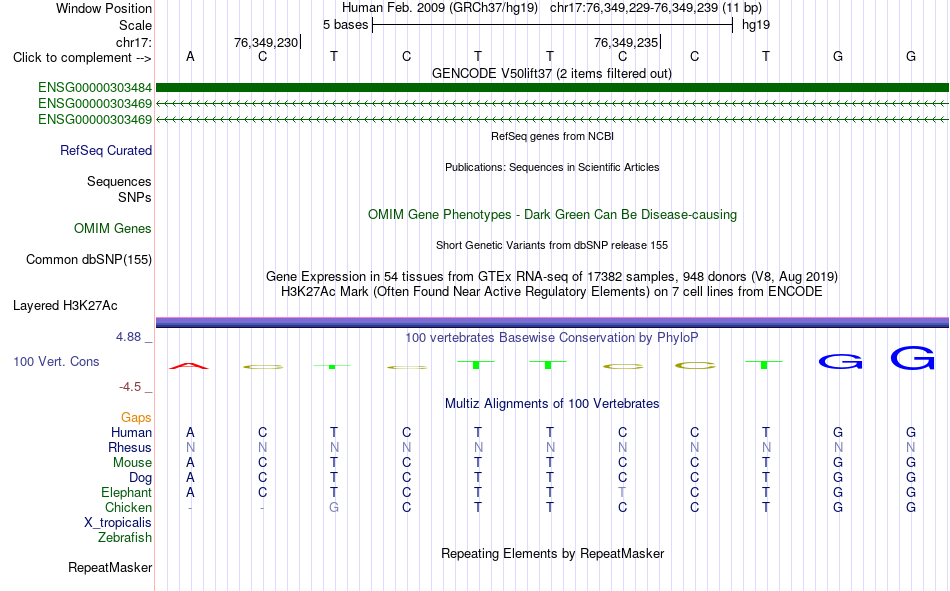Click the '5 bases' scale bar label
Image resolution: width=950 pixels, height=591 pixels.
point(345,25)
